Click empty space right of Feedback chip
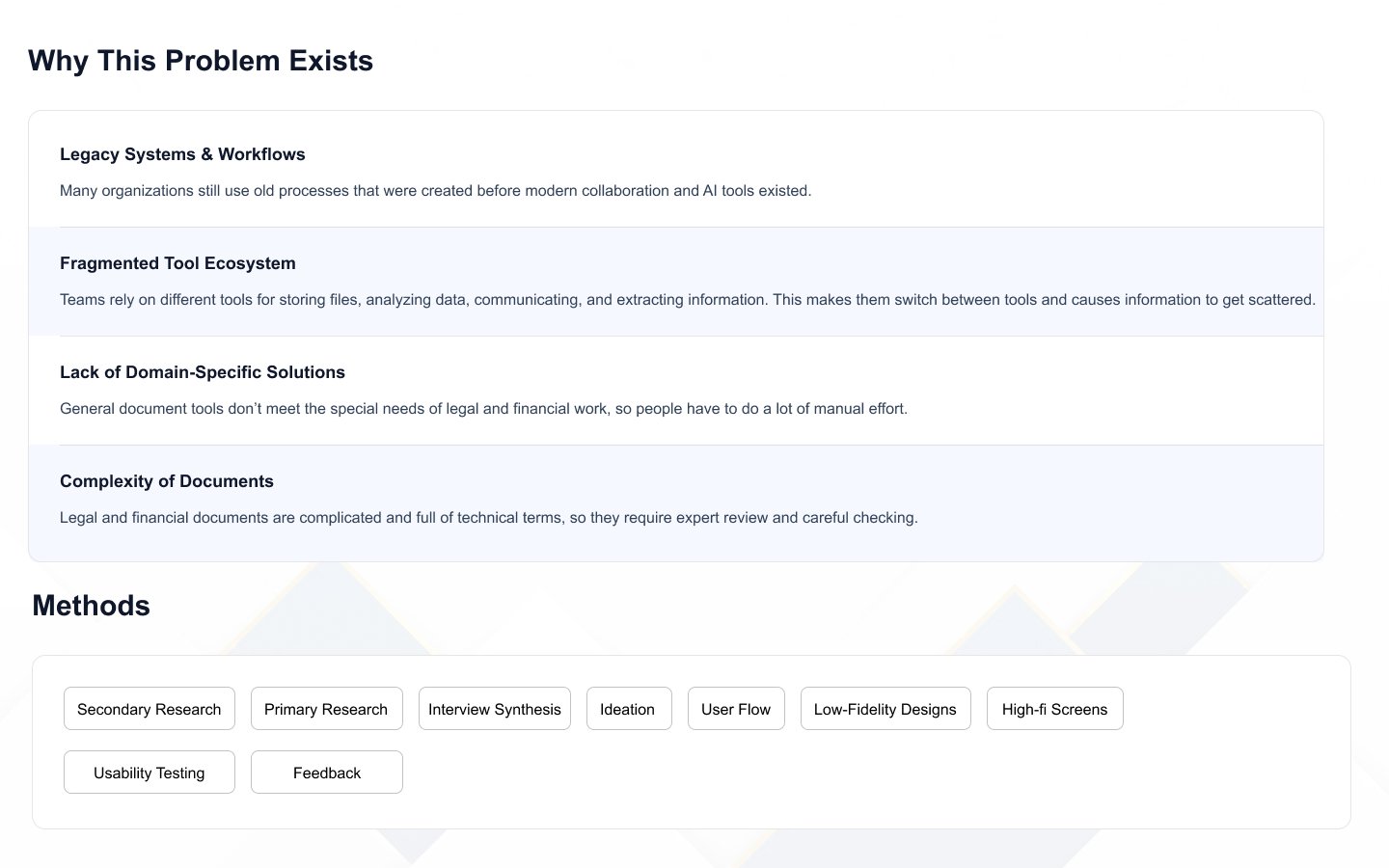Screen dimensions: 1389x868 pyautogui.click(x=772, y=773)
